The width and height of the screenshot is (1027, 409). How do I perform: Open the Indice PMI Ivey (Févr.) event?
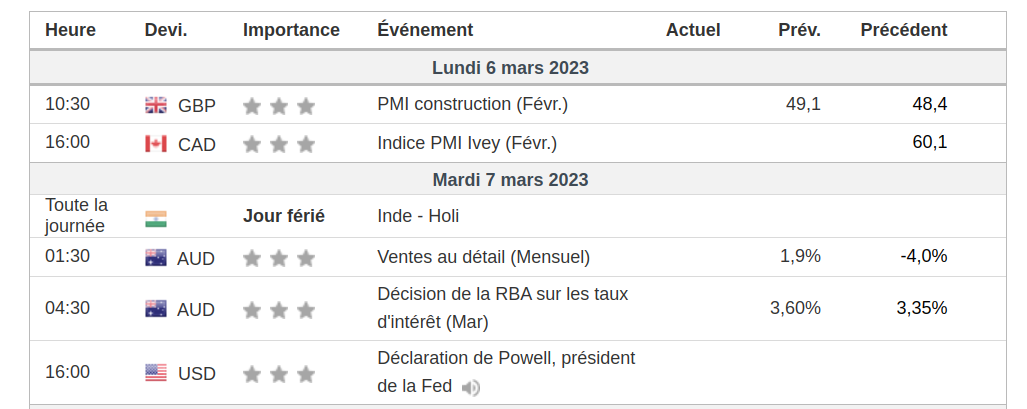[x=467, y=143]
